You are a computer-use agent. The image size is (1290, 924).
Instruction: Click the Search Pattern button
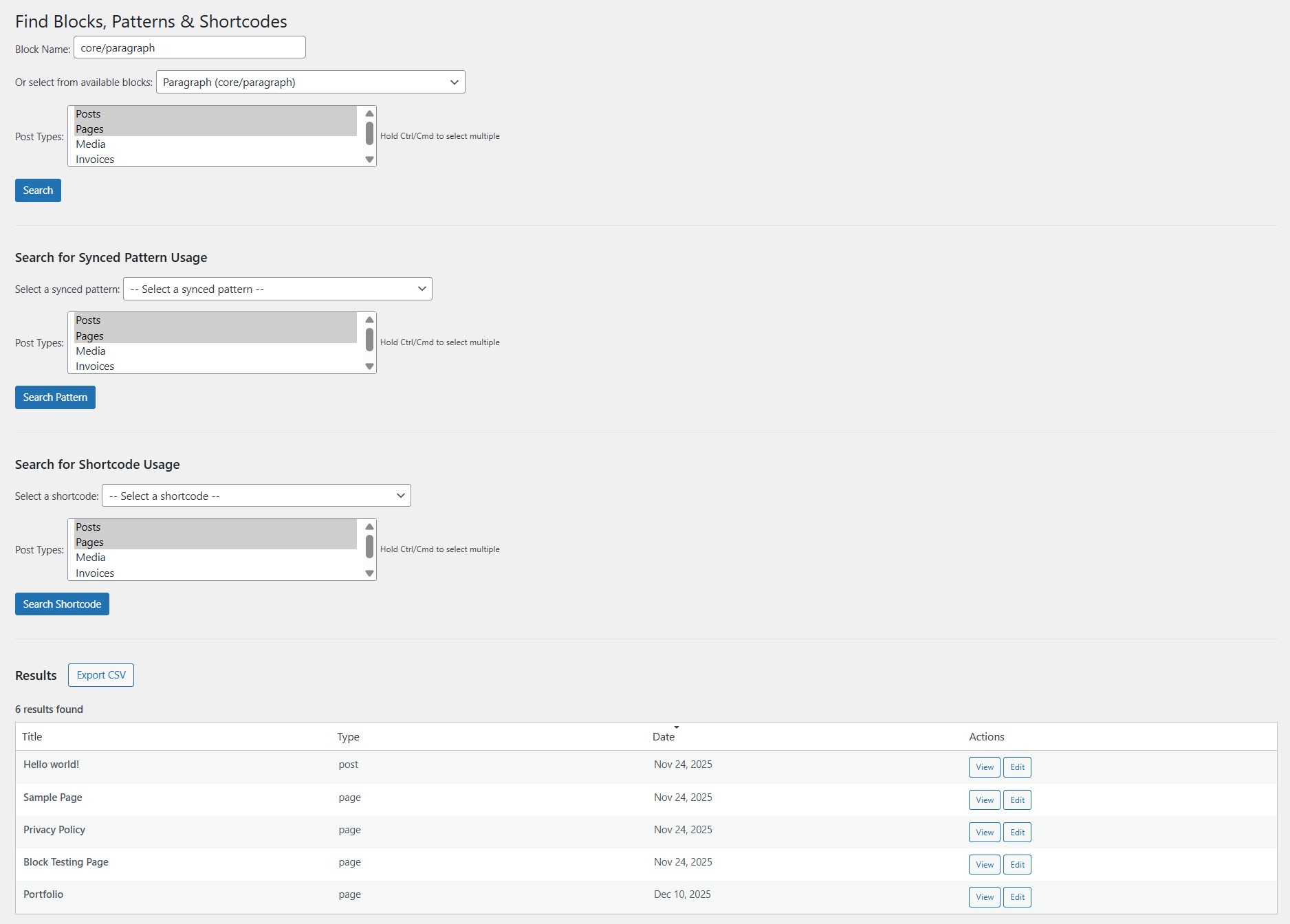click(55, 397)
